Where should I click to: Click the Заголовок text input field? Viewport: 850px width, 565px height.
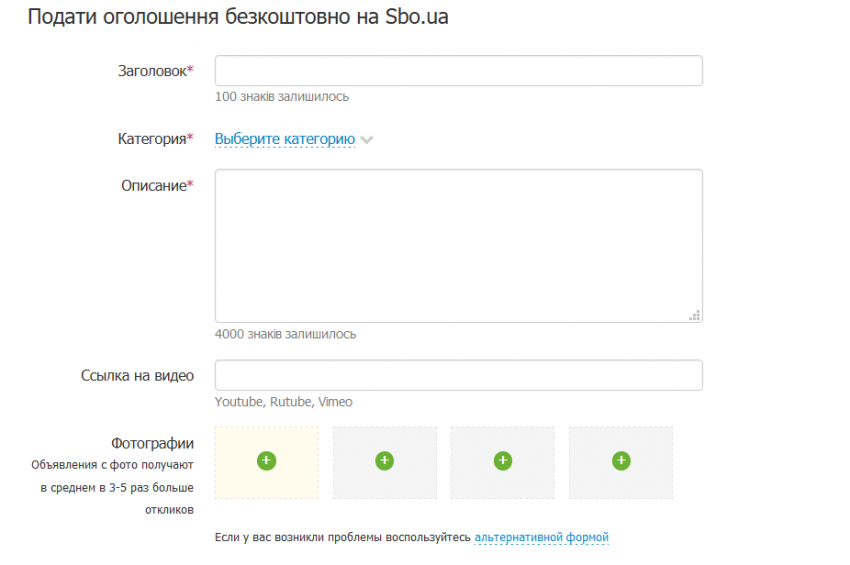[458, 71]
